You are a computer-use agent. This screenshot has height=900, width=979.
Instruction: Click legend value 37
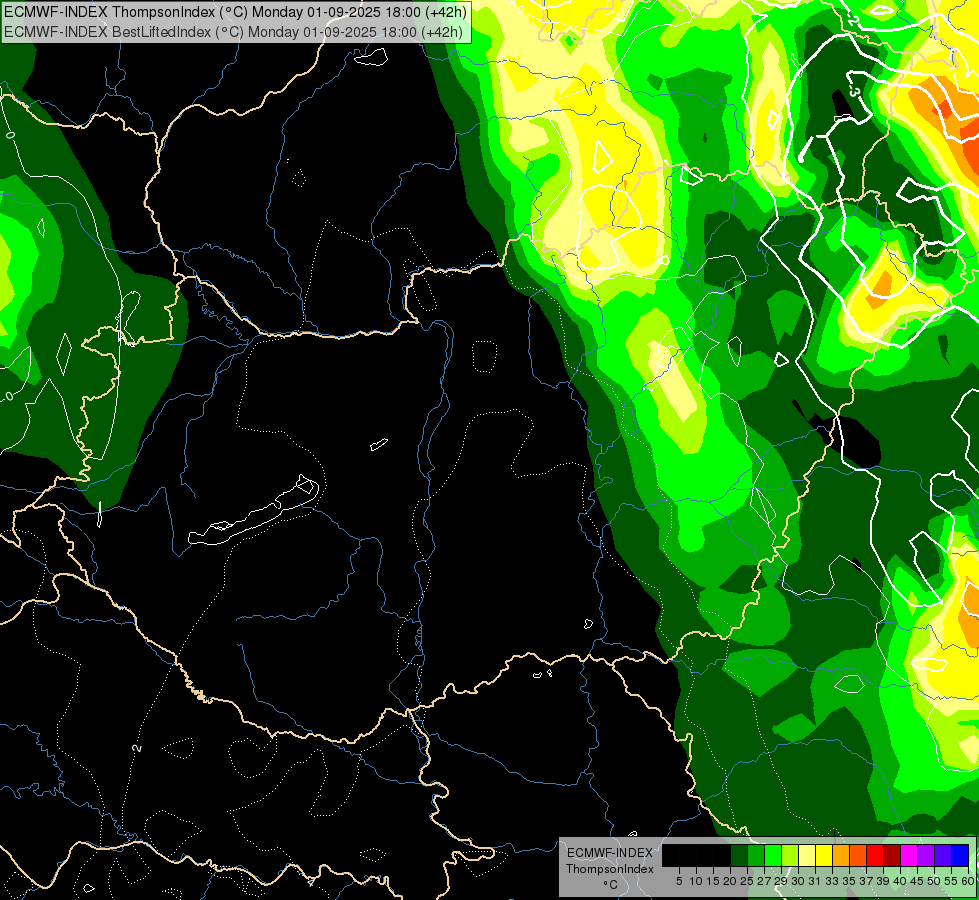(867, 881)
